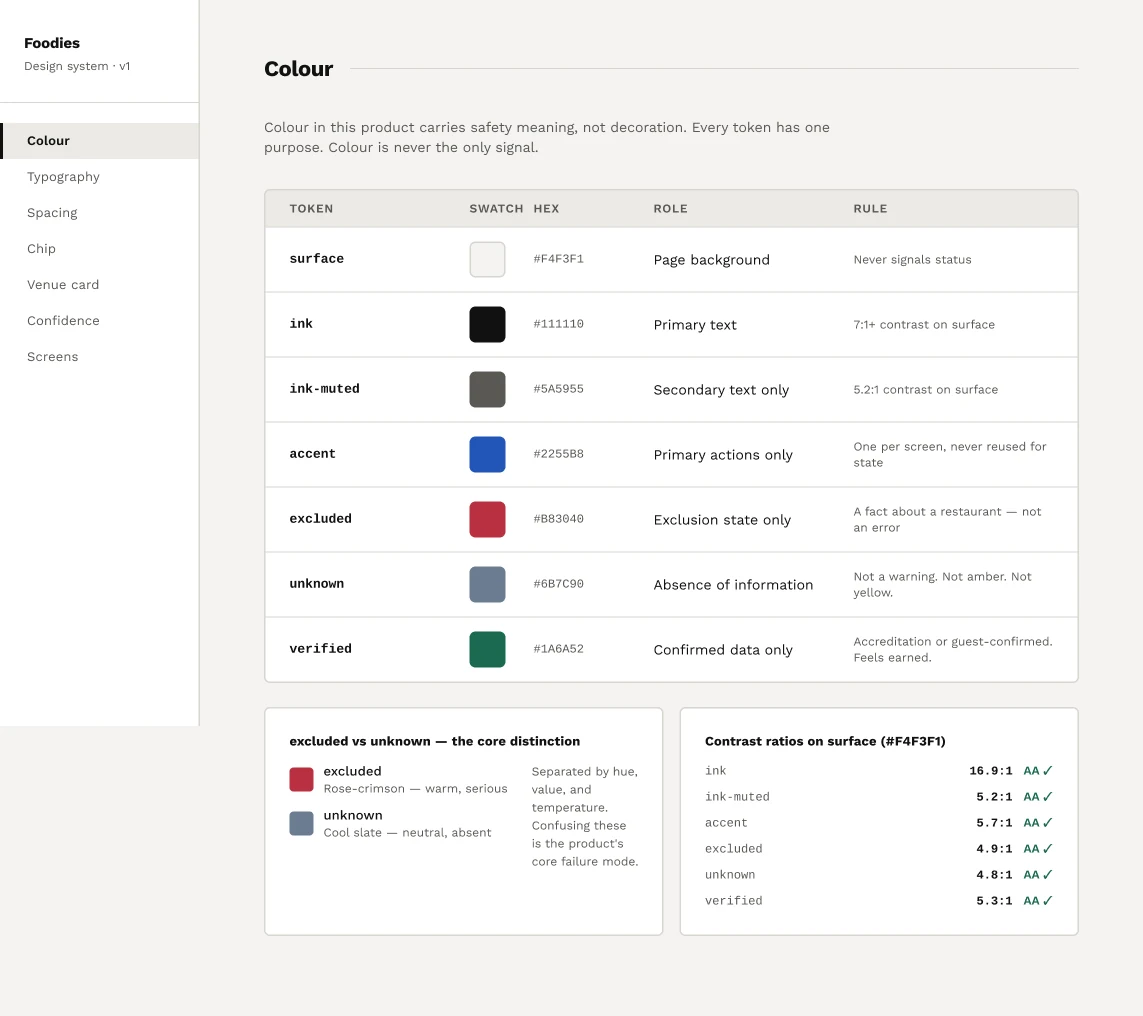Click the 16.9:1 ink contrast ratio
The height and width of the screenshot is (1016, 1143).
pos(991,770)
